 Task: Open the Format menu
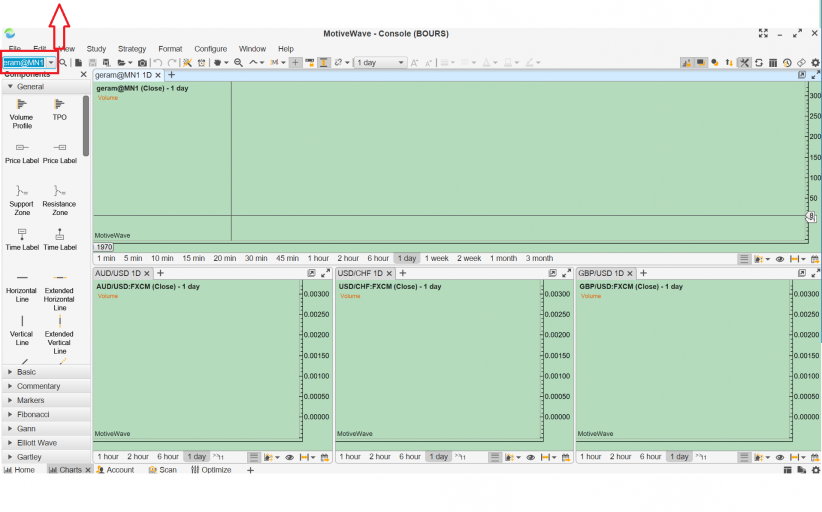[170, 49]
